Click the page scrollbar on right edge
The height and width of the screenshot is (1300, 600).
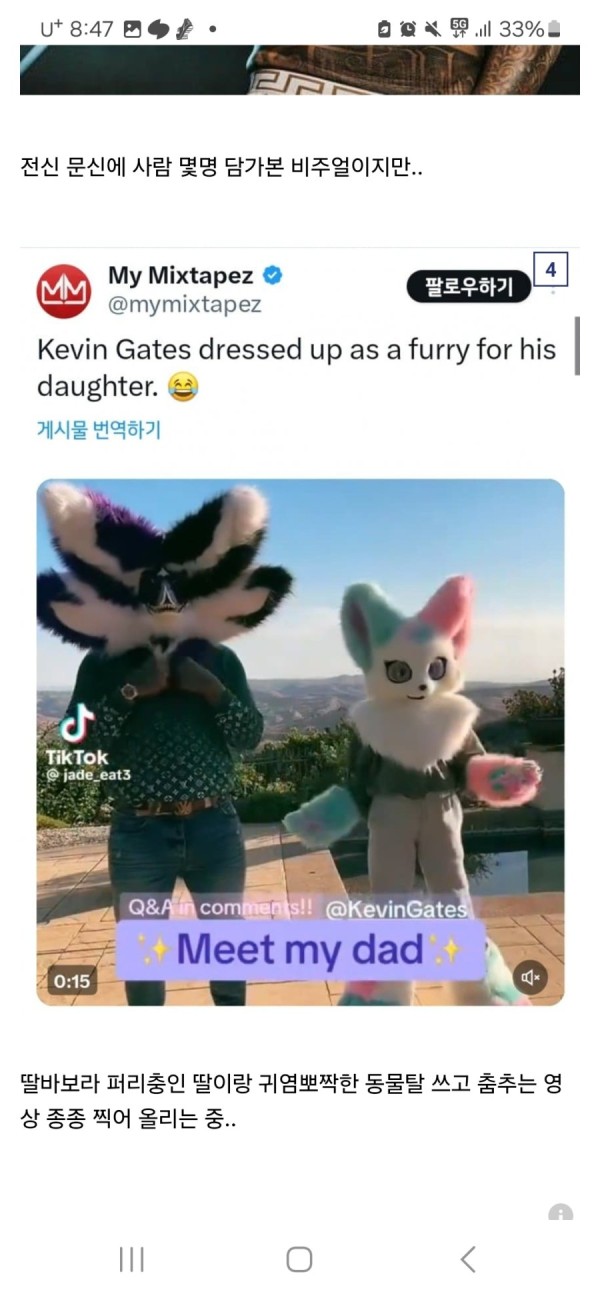pyautogui.click(x=577, y=344)
